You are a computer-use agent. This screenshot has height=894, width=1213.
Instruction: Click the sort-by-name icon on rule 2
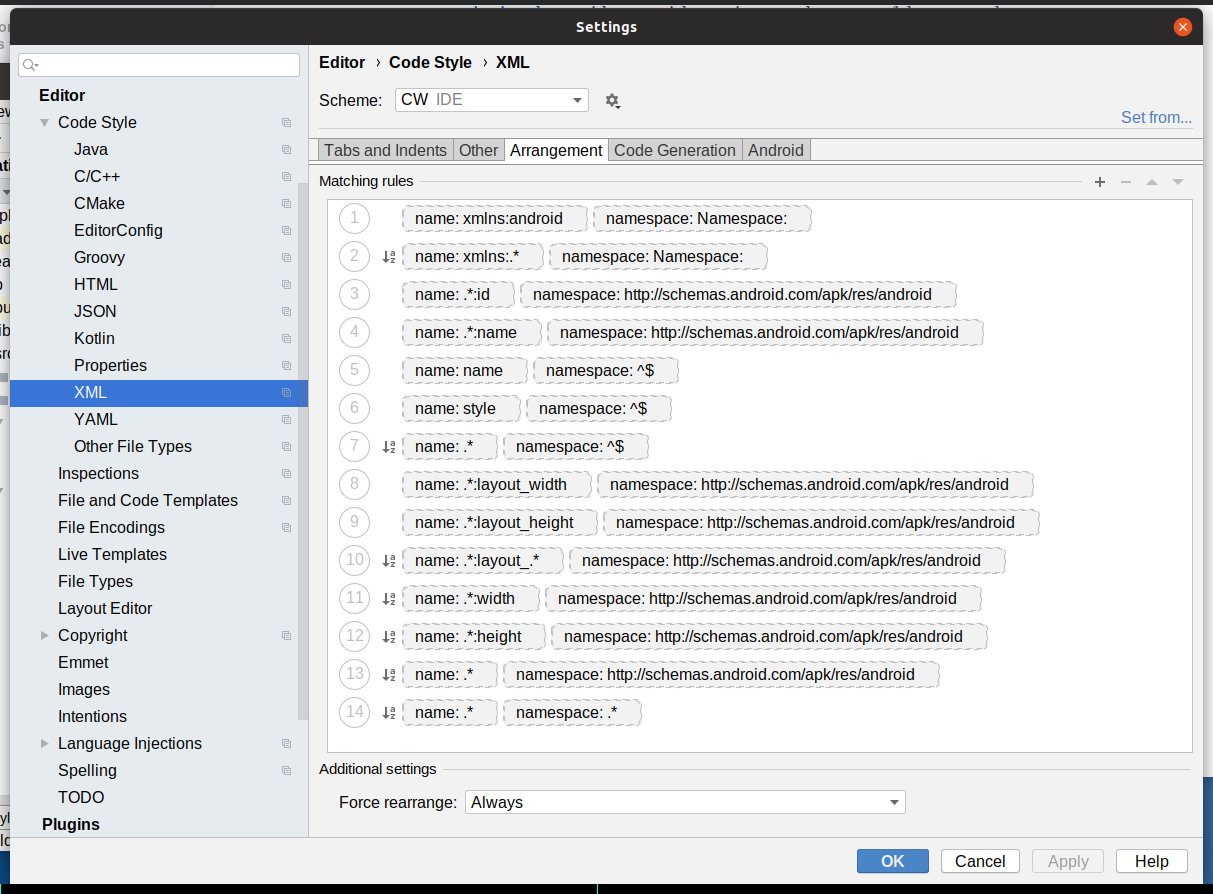[389, 257]
